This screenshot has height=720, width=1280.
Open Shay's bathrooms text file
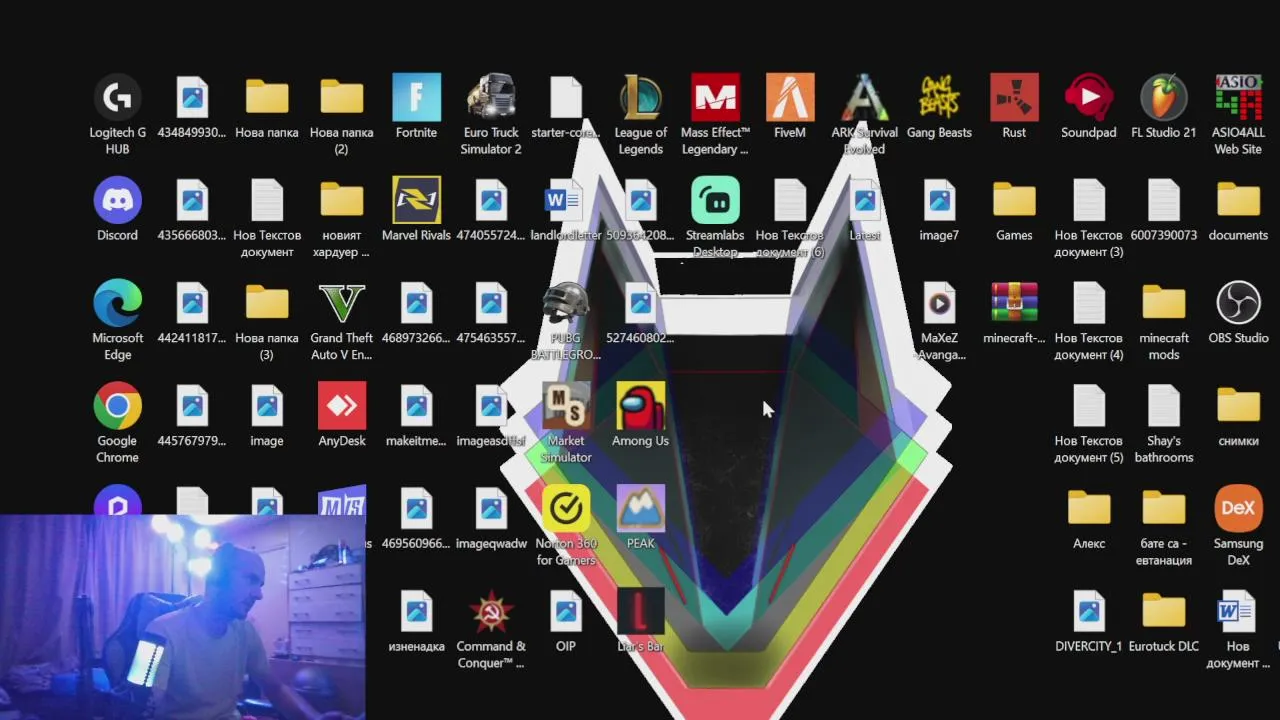tap(1164, 423)
